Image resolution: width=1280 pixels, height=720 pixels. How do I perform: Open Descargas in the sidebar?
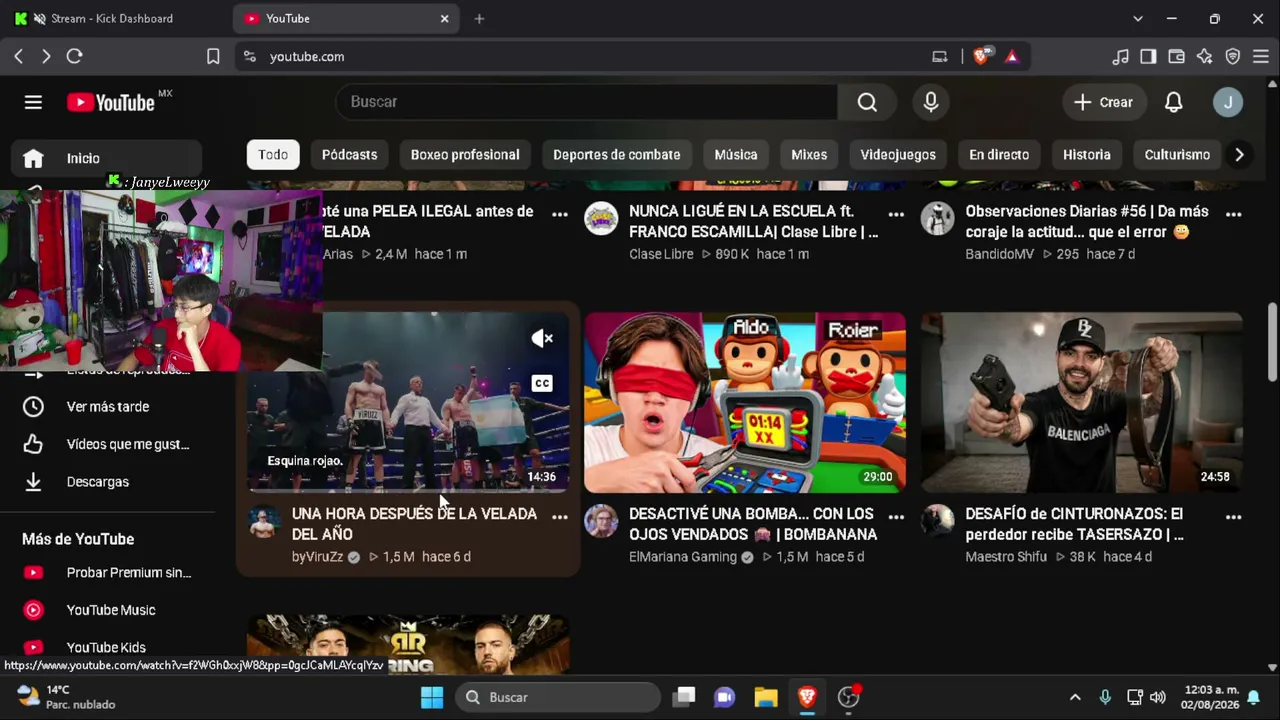pos(106,482)
